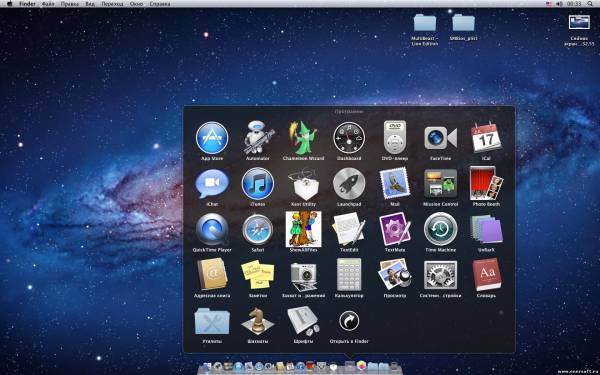Click the menu bar clock
Image resolution: width=600 pixels, height=375 pixels.
click(x=574, y=4)
